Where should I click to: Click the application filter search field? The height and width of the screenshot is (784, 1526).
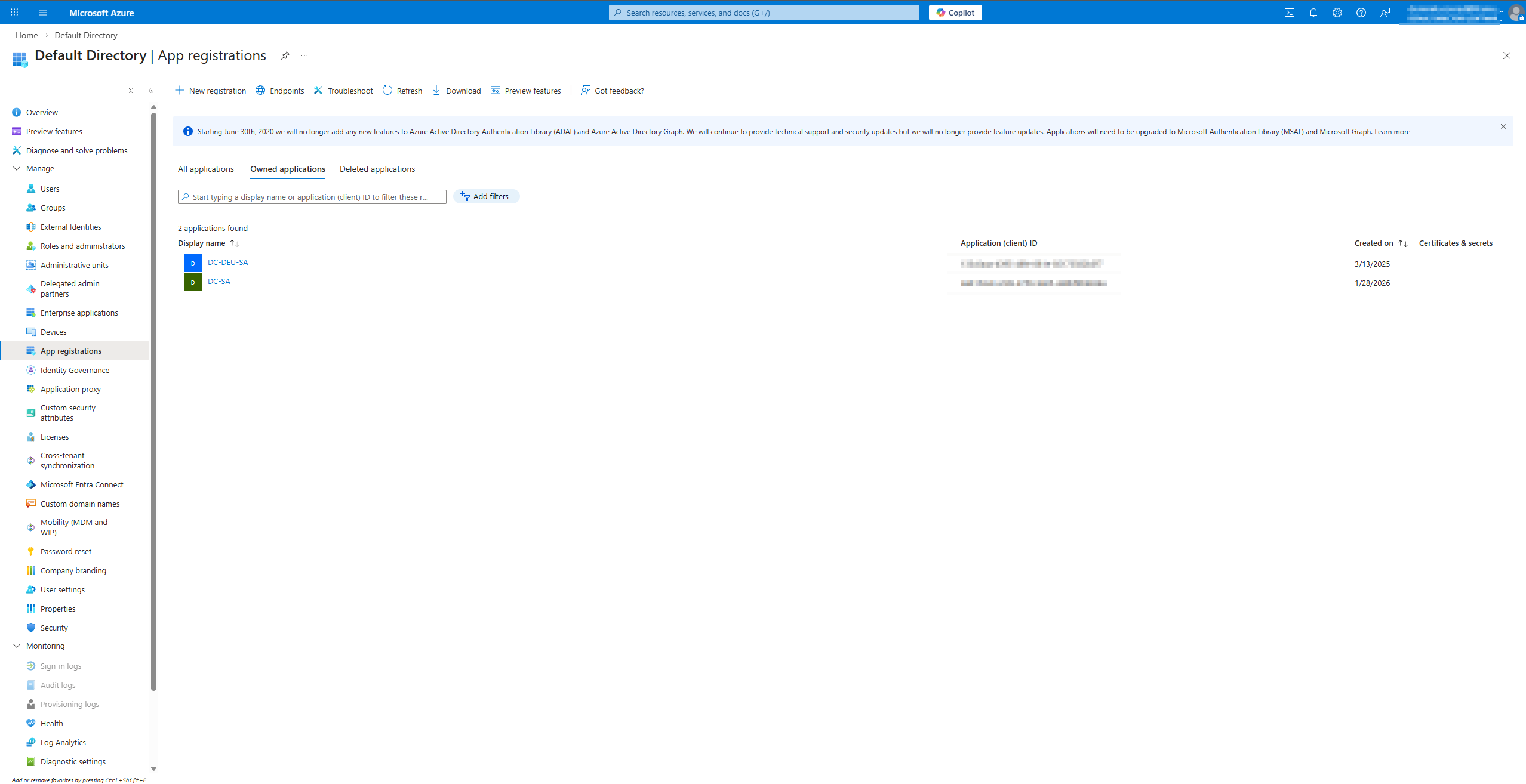[312, 197]
